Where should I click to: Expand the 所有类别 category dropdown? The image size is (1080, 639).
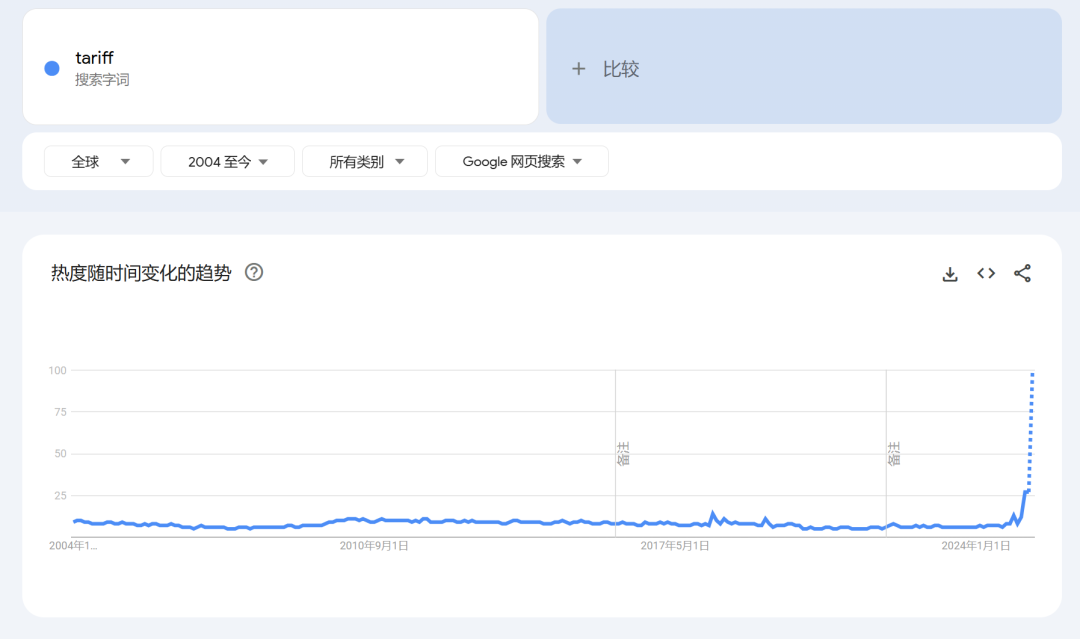(x=365, y=162)
